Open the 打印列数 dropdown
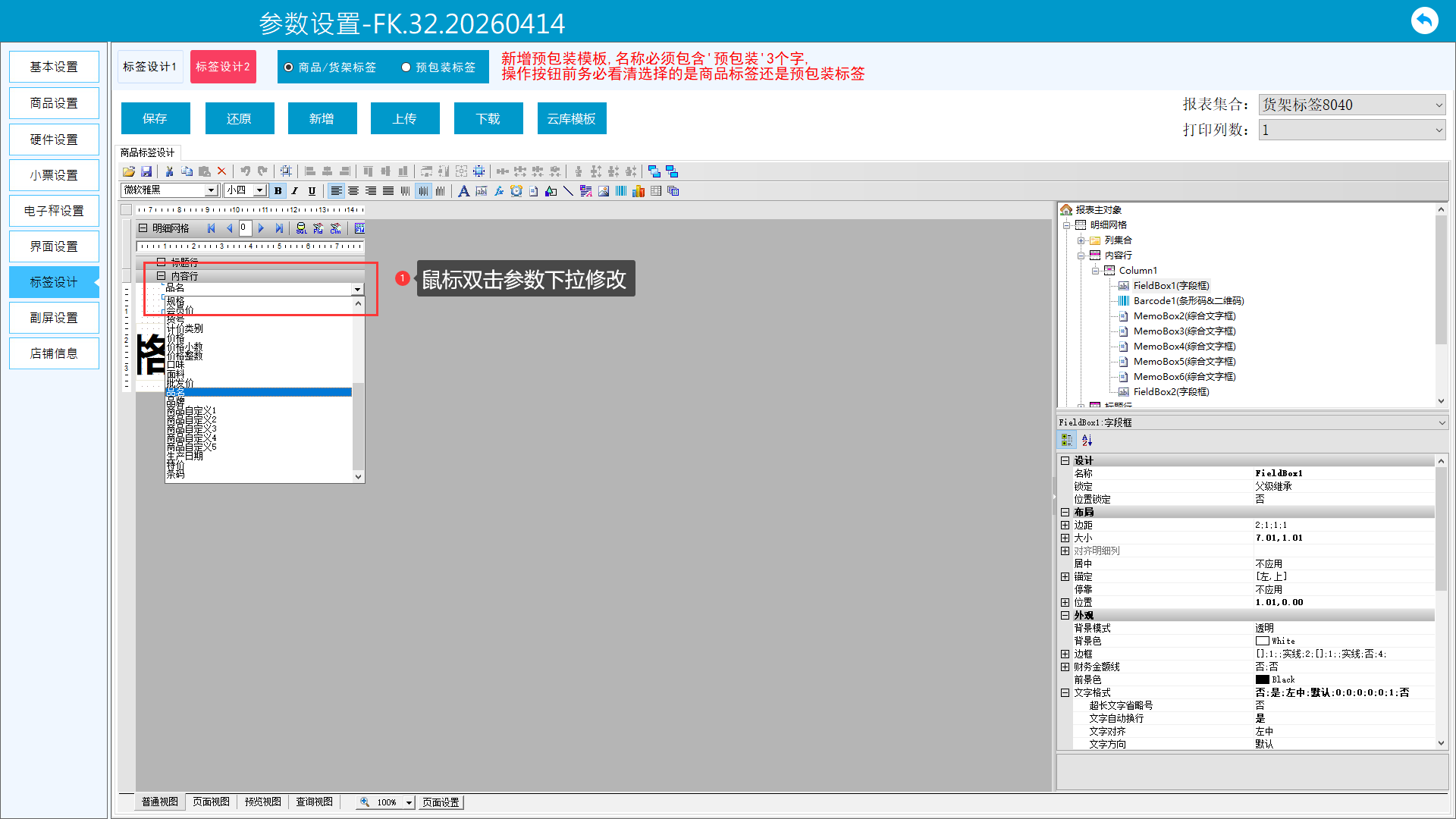Viewport: 1456px width, 819px height. (1439, 130)
